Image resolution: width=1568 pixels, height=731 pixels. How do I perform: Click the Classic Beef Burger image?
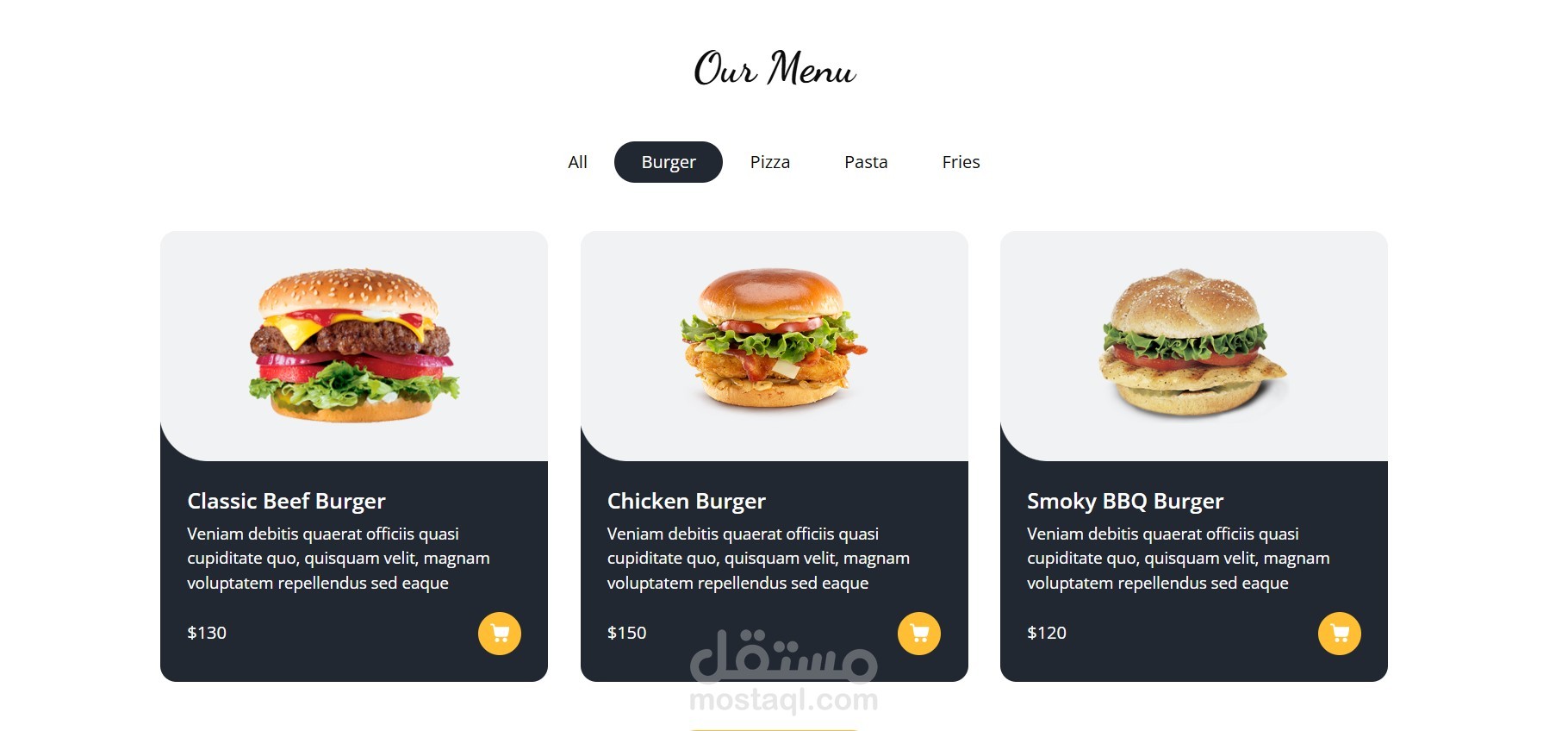click(x=354, y=344)
